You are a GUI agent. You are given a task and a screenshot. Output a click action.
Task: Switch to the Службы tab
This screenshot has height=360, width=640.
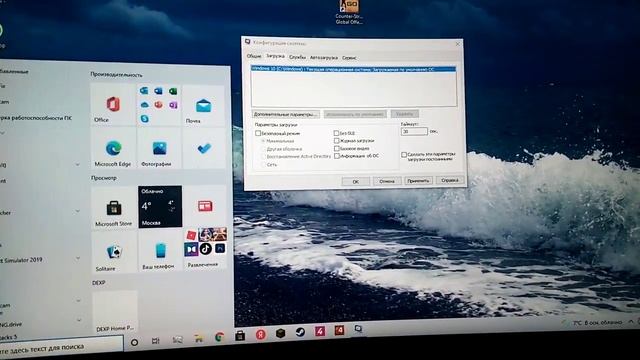[x=297, y=58]
